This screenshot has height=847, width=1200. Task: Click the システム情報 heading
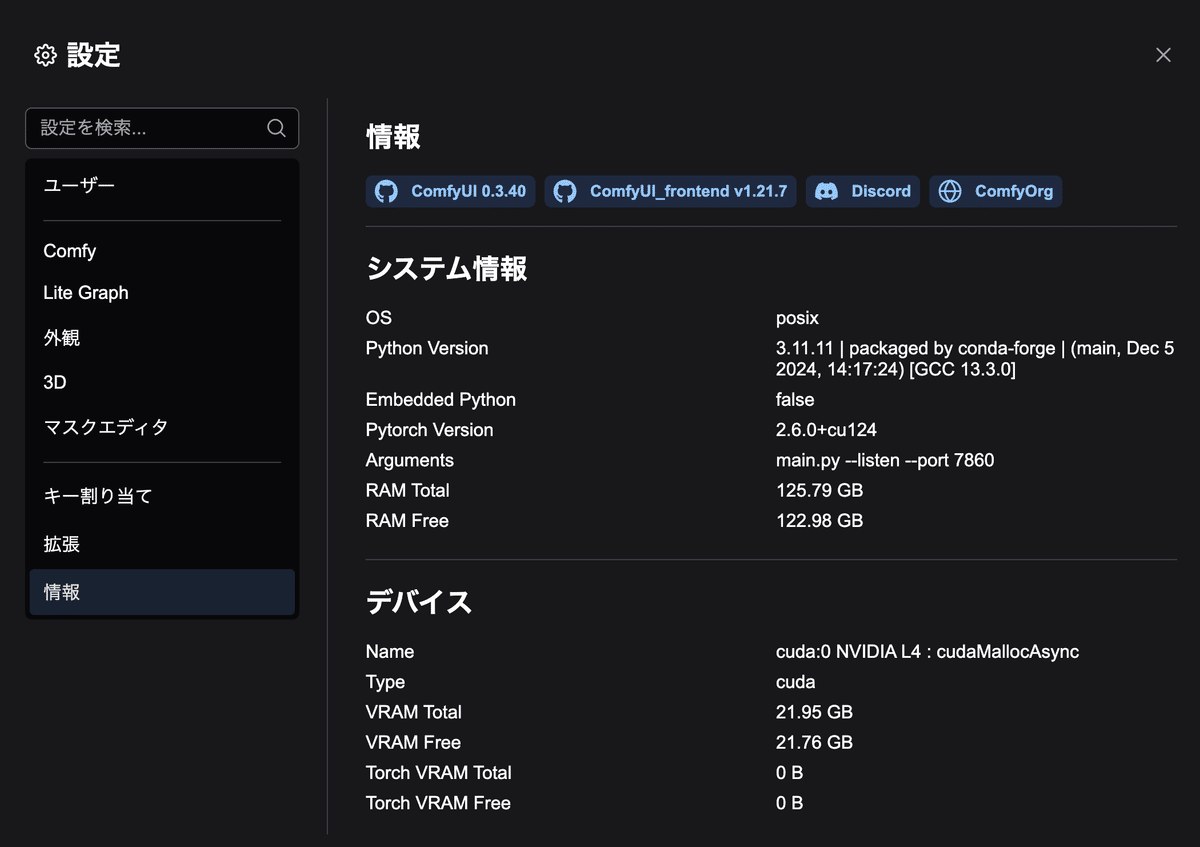pos(446,268)
